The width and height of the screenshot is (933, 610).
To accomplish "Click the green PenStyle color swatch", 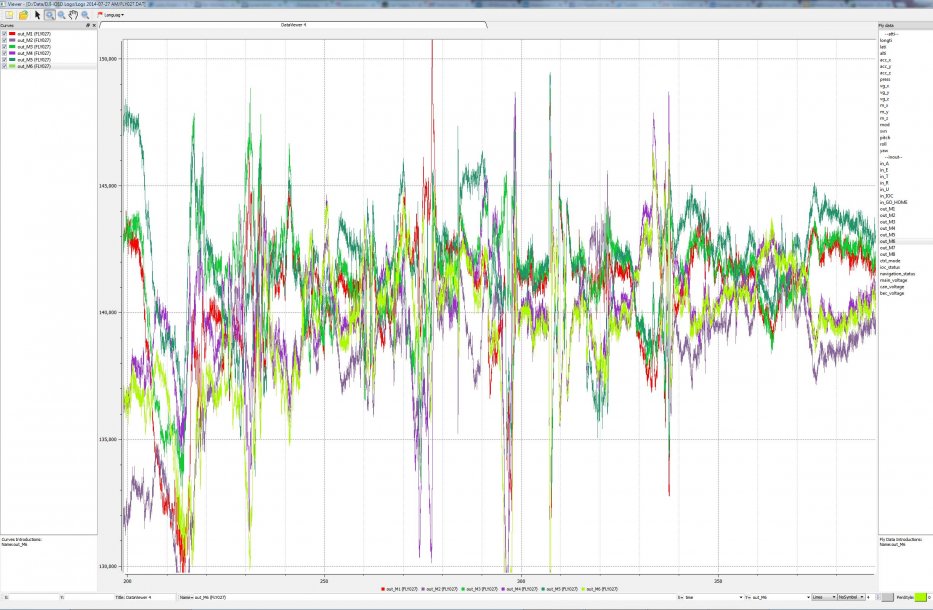I will coord(920,597).
